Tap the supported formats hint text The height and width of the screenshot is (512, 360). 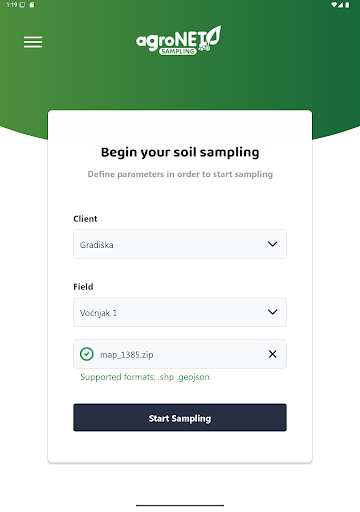point(145,377)
